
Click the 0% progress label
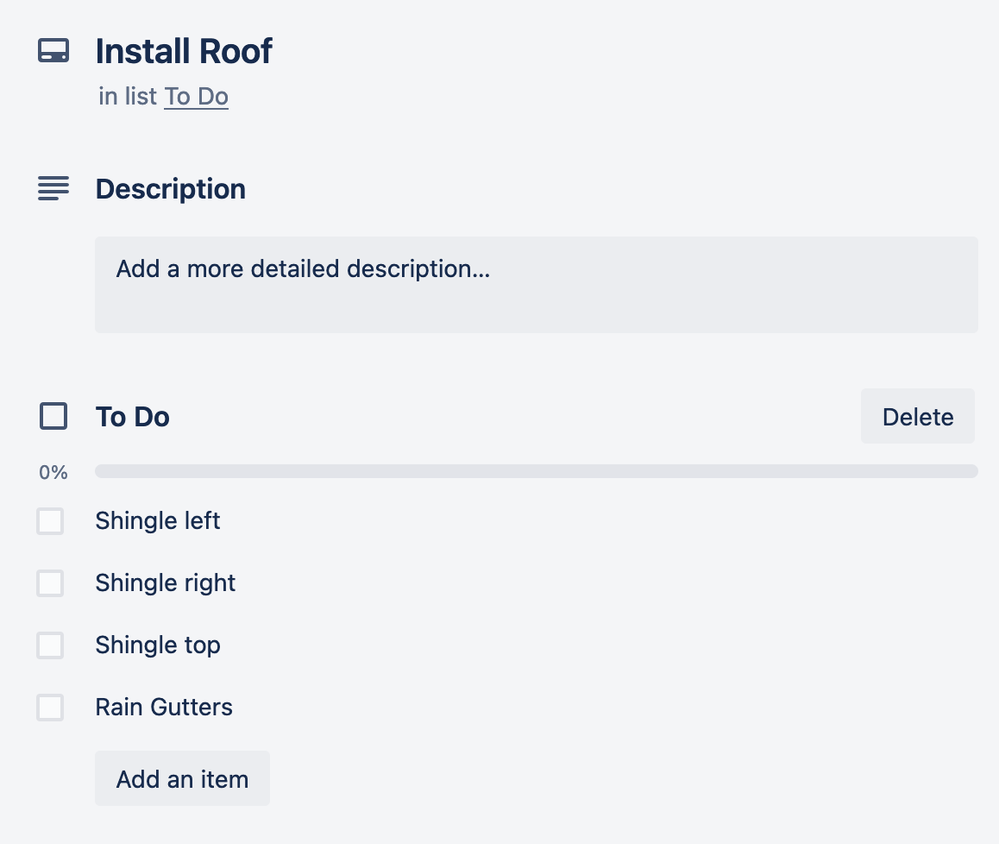click(x=53, y=472)
